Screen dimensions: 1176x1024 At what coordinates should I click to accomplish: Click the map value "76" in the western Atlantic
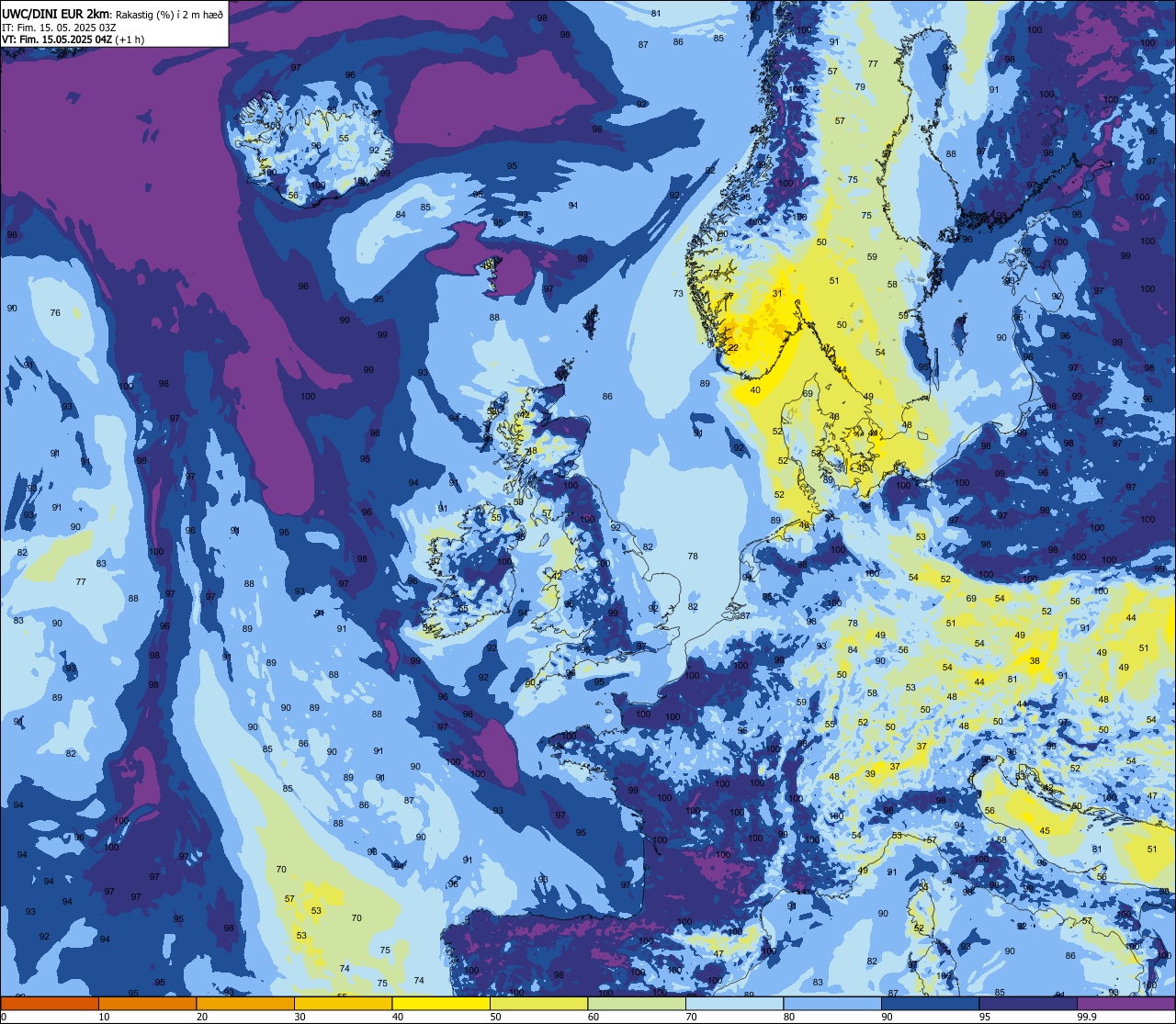55,312
